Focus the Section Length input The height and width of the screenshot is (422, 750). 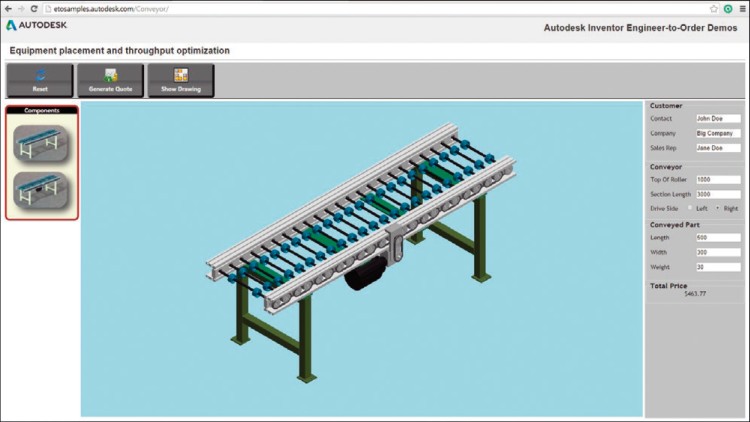(718, 194)
